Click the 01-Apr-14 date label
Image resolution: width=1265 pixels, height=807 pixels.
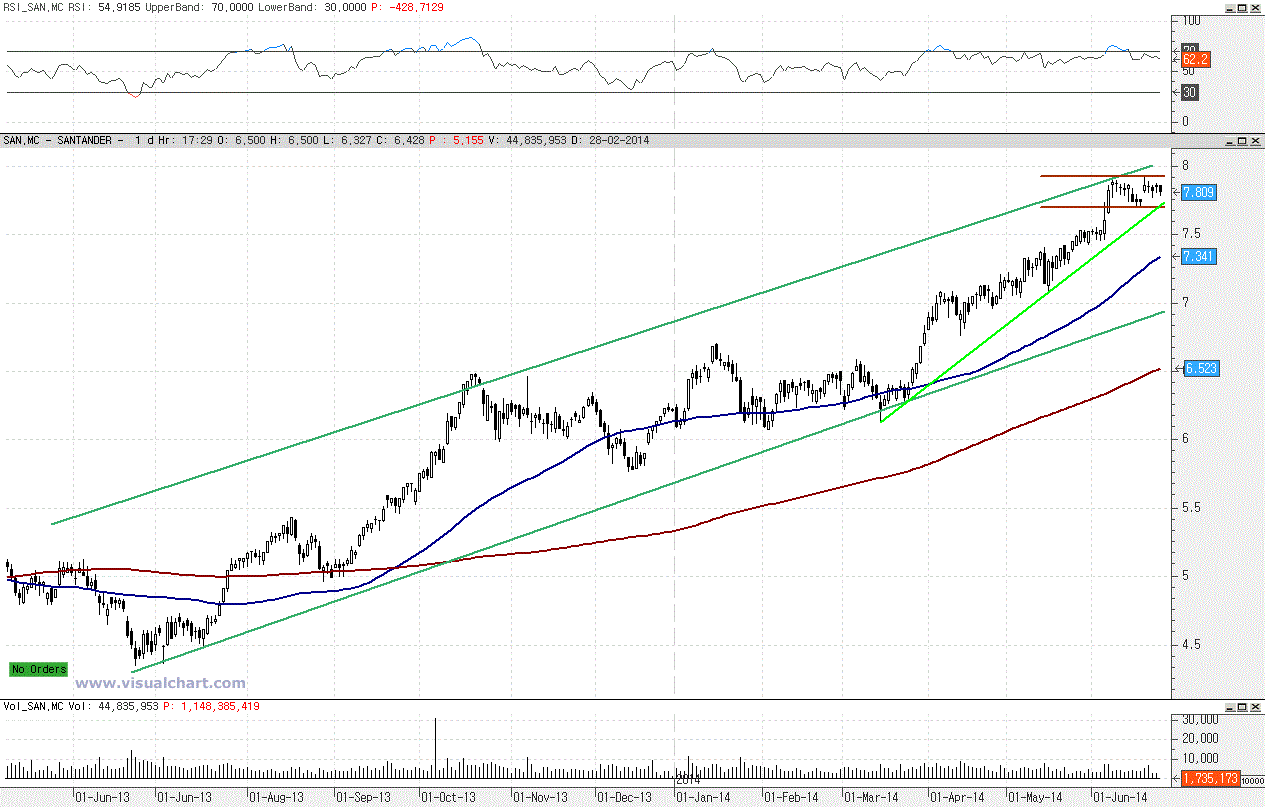[x=957, y=798]
